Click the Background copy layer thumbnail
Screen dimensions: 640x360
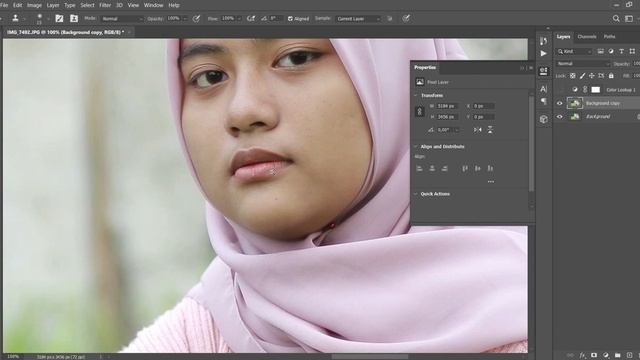[575, 104]
